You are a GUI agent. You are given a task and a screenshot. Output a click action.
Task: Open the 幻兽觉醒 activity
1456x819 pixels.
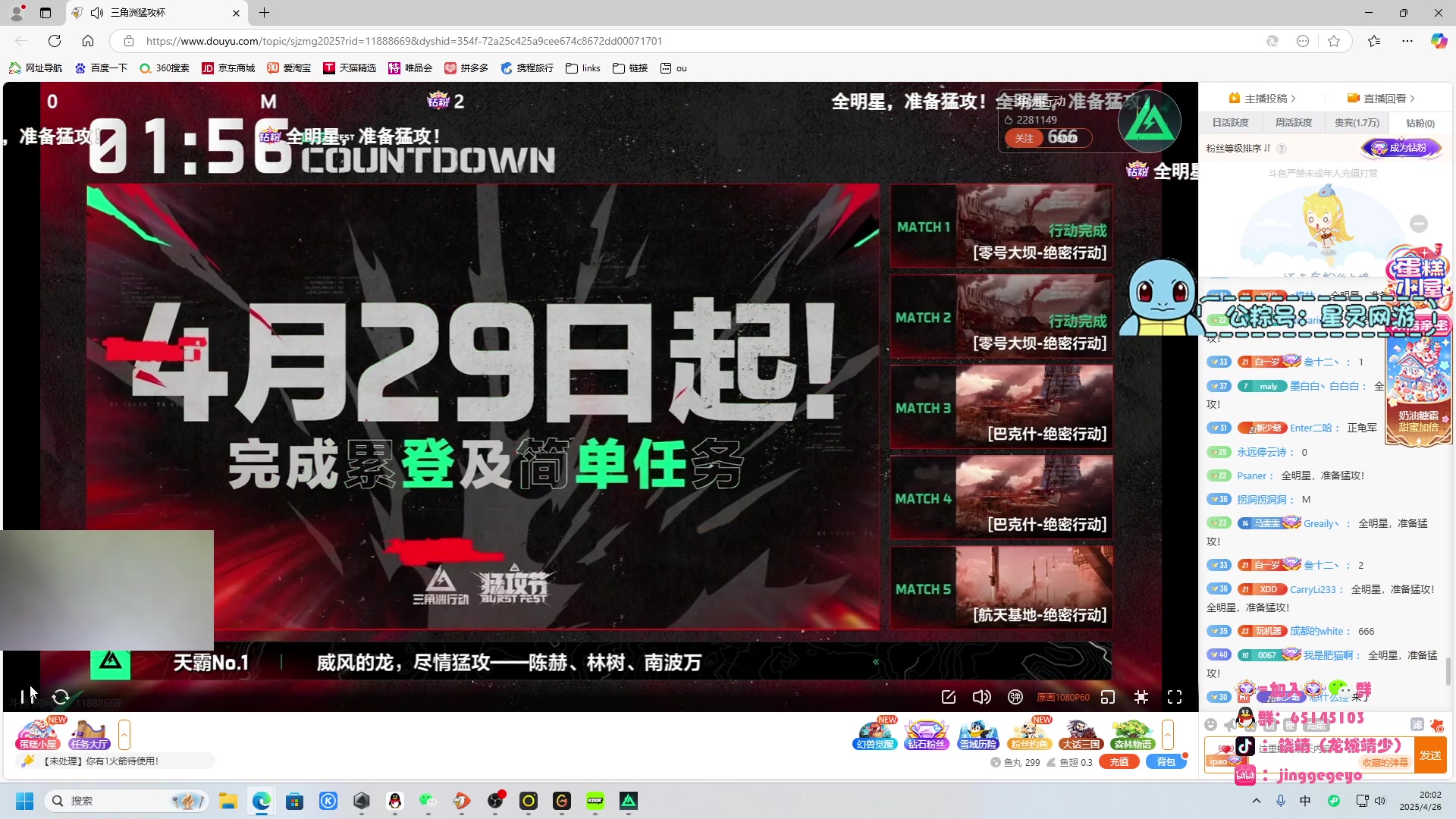pyautogui.click(x=875, y=734)
